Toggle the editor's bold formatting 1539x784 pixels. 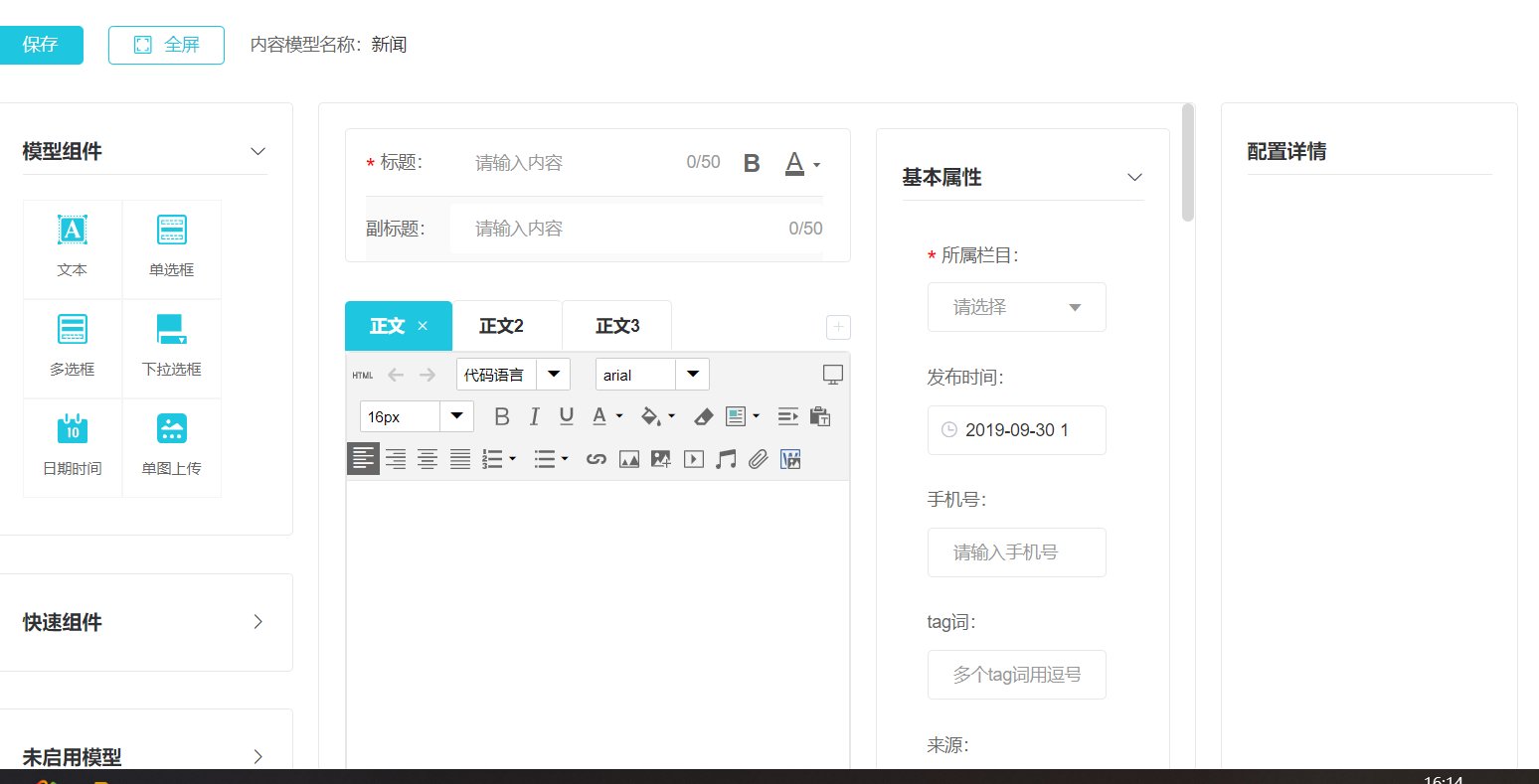pyautogui.click(x=502, y=417)
